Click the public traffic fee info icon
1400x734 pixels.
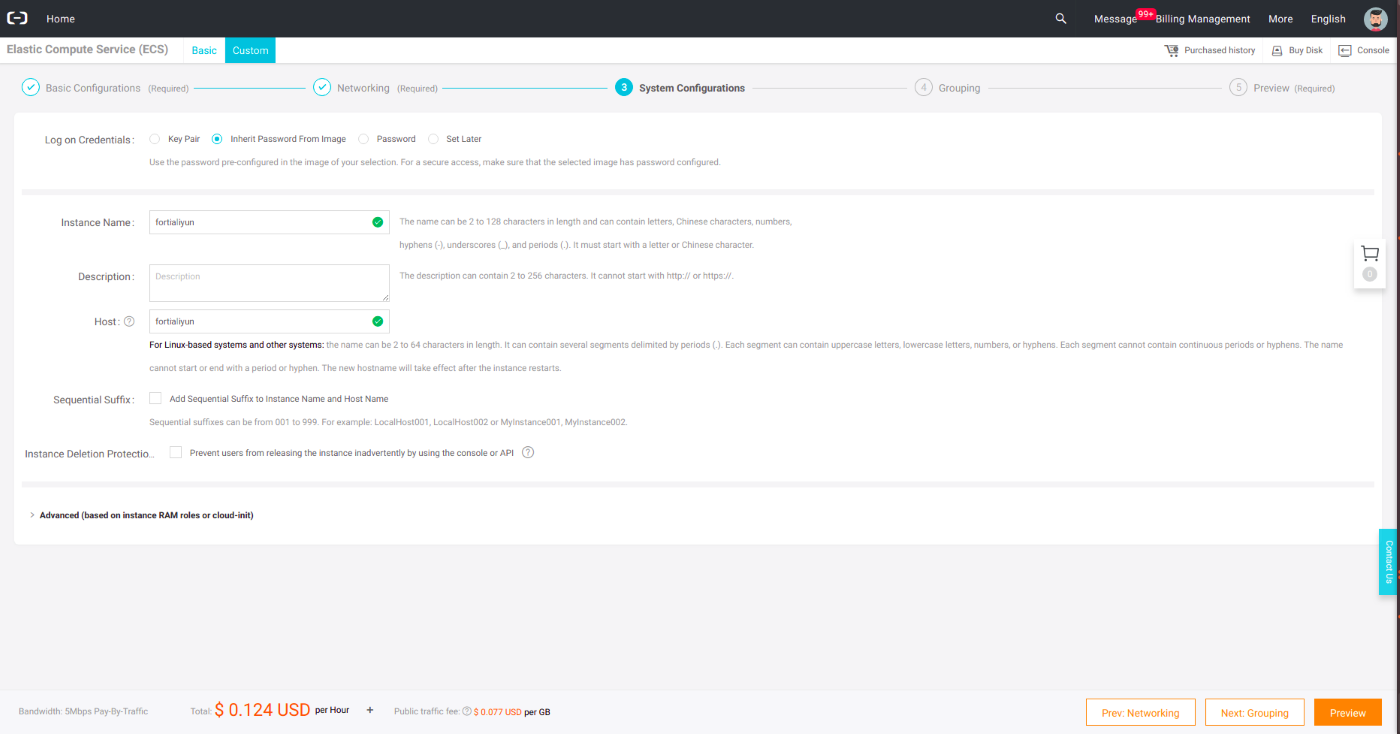466,711
